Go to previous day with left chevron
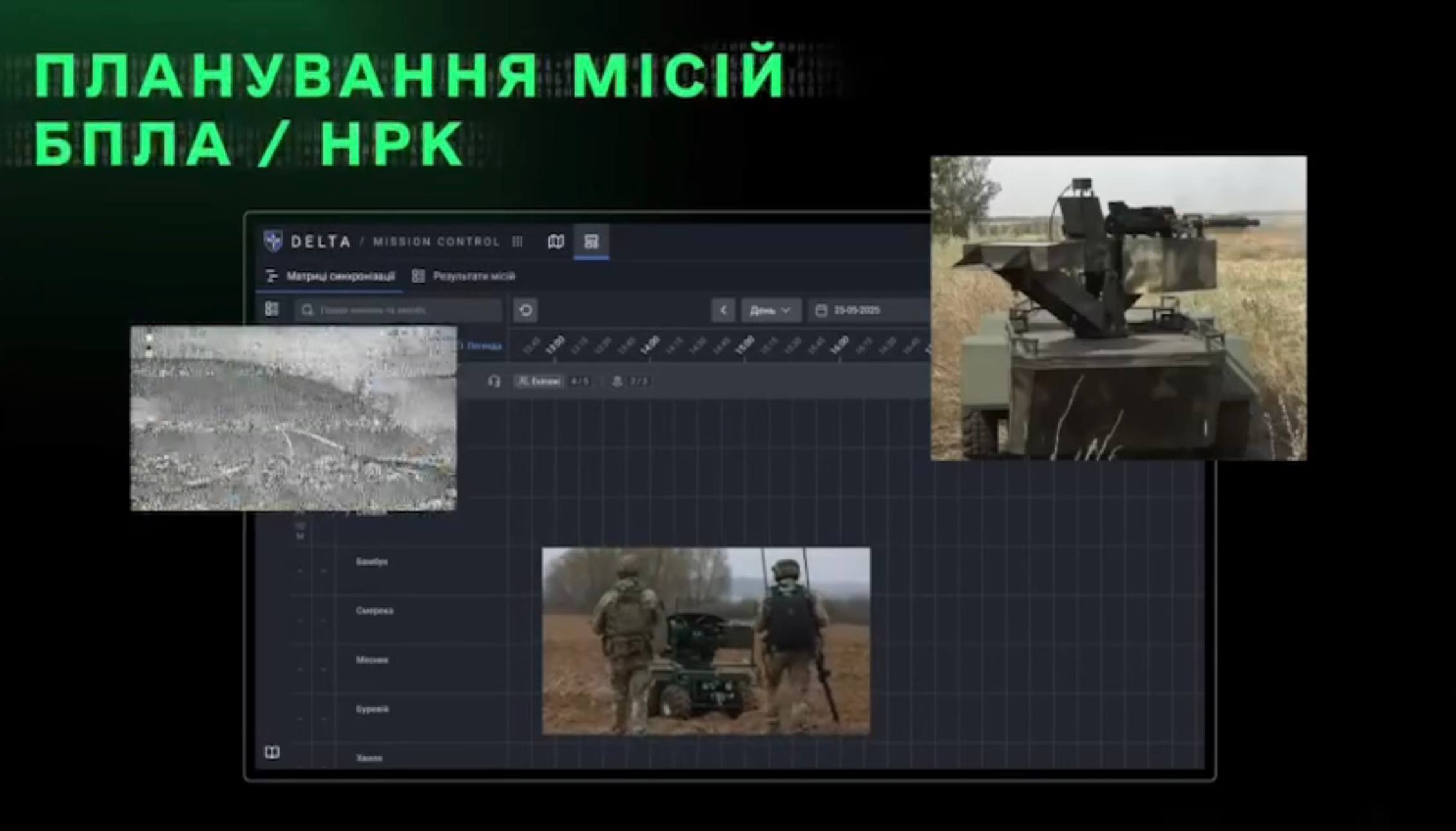 (x=723, y=310)
